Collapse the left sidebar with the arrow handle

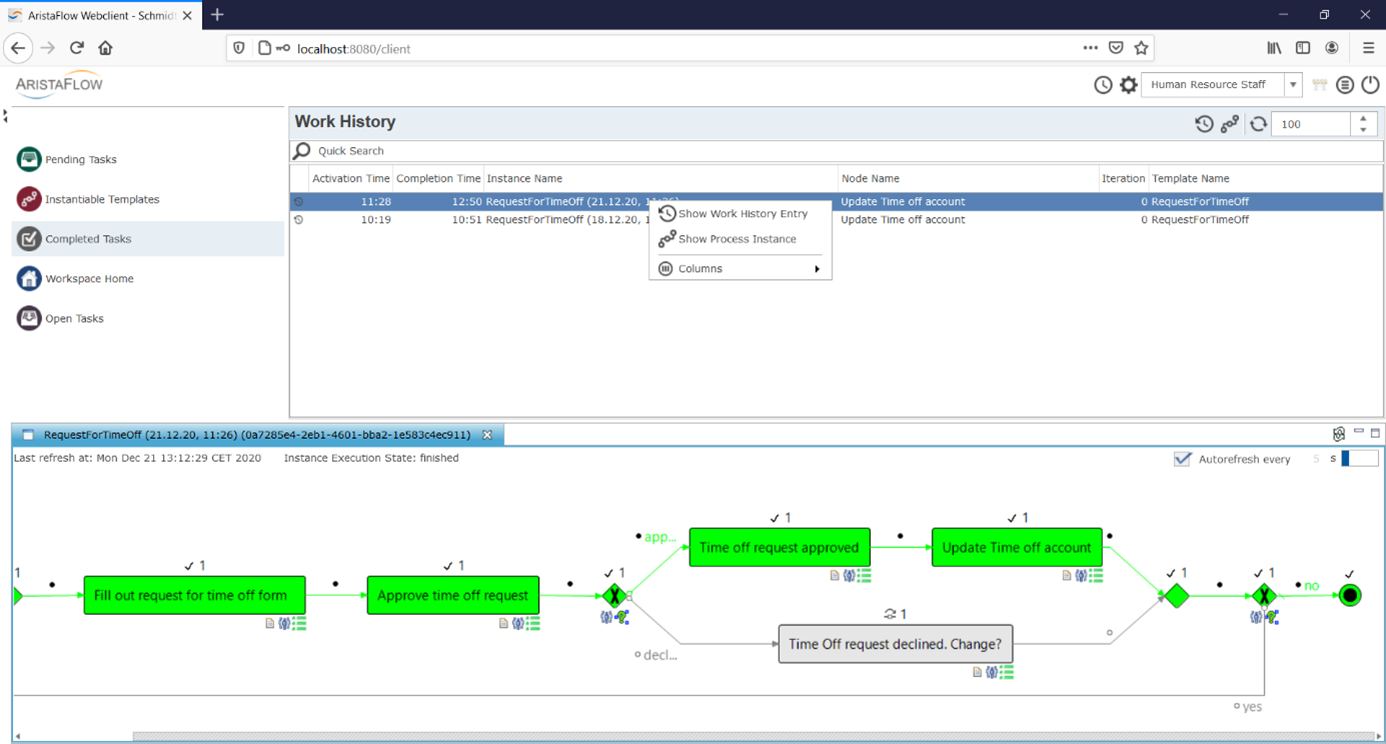(x=5, y=117)
